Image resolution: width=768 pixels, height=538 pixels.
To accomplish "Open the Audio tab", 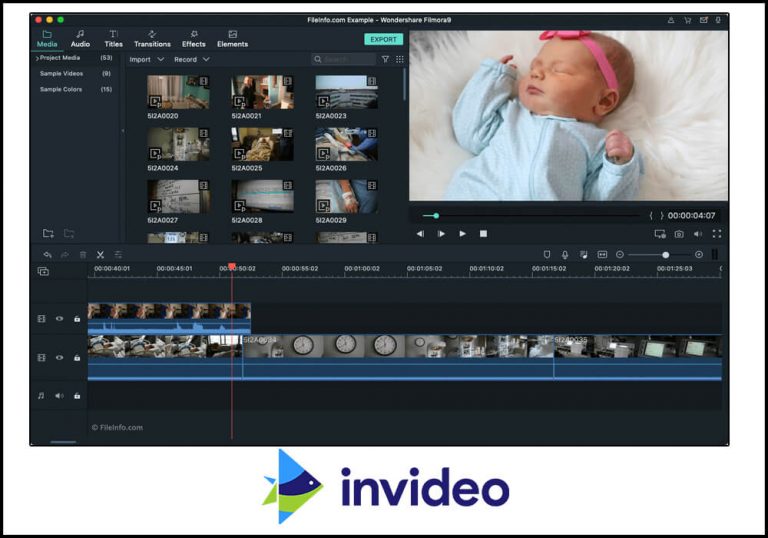I will [80, 39].
